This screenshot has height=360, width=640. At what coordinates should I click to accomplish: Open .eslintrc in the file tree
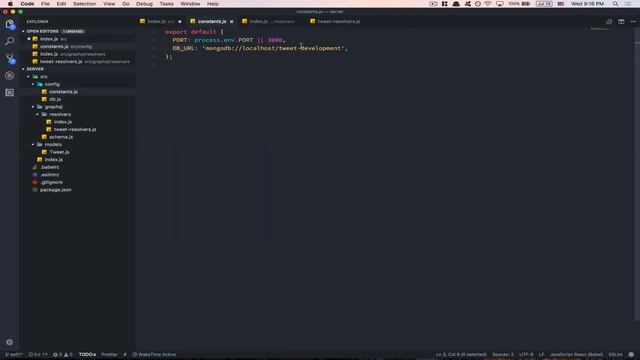(49, 175)
